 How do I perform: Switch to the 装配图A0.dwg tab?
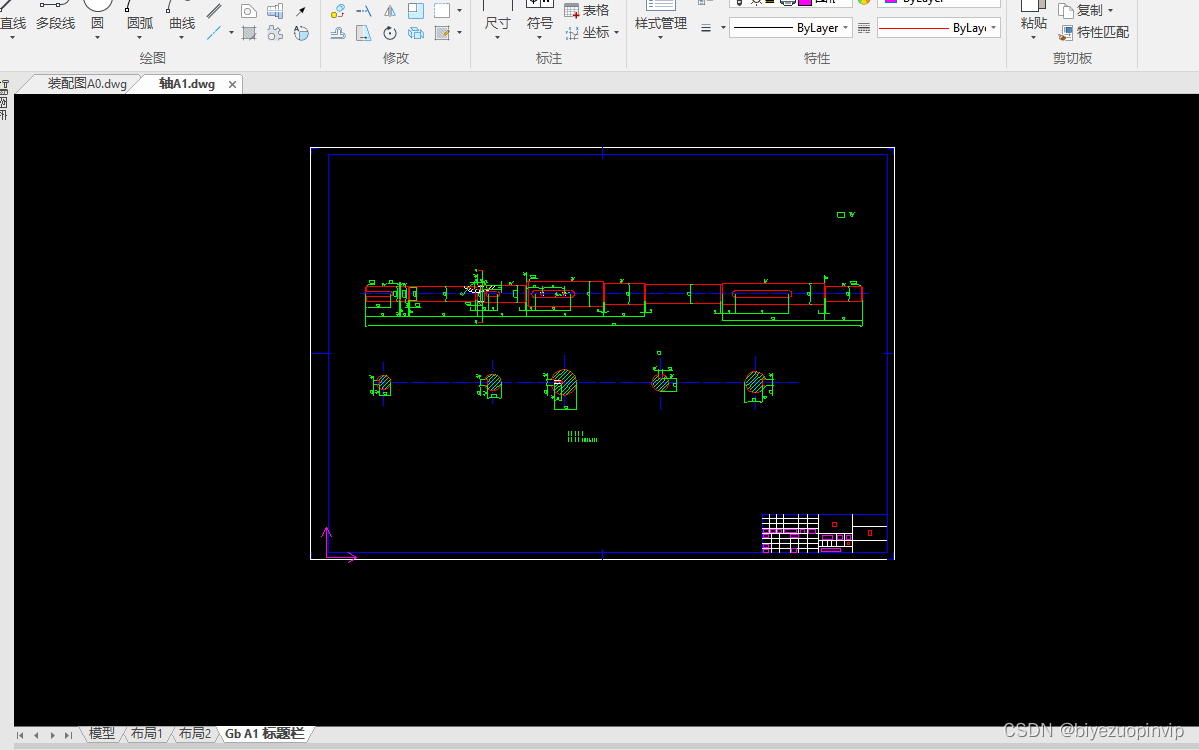tap(87, 84)
